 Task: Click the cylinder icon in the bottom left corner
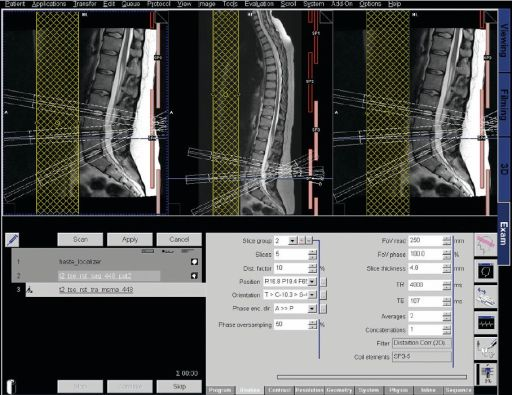tap(11, 387)
